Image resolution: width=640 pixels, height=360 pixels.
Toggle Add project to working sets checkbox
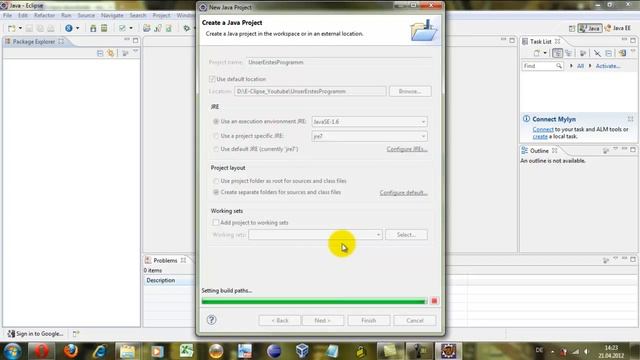click(216, 222)
